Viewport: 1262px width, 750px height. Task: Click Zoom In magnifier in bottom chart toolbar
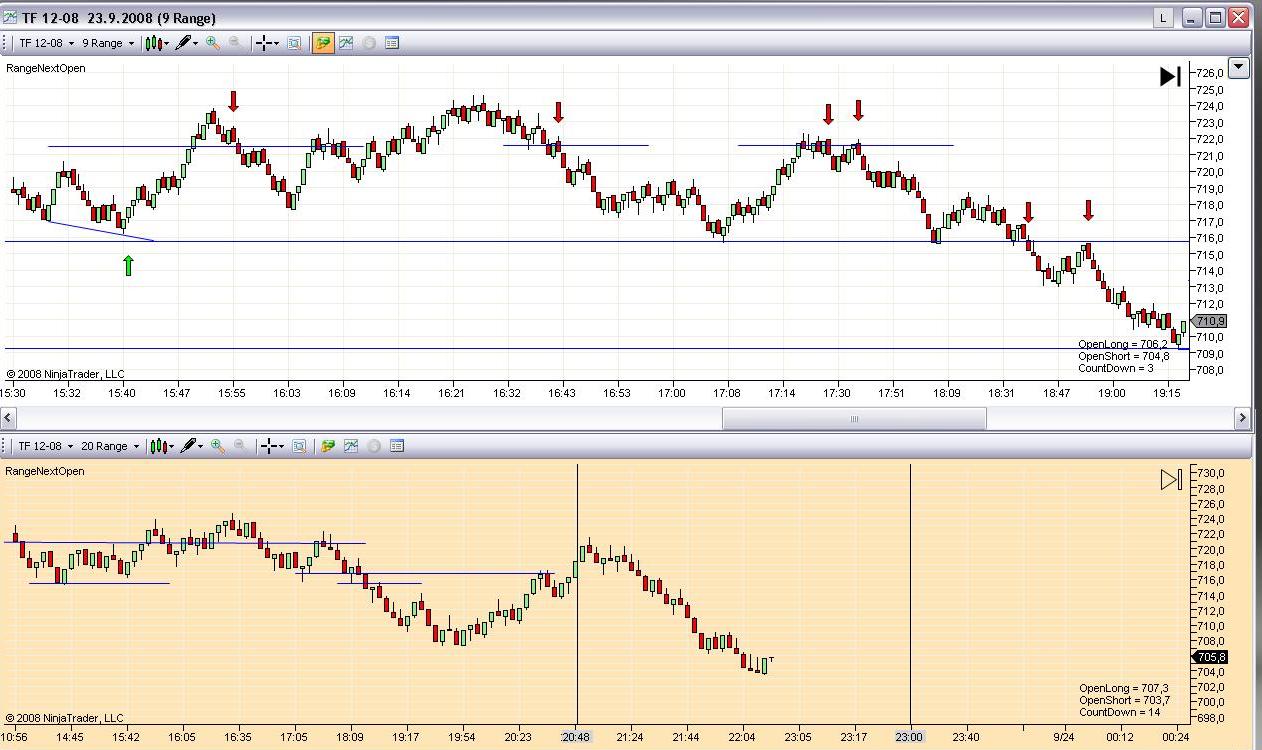pyautogui.click(x=217, y=446)
